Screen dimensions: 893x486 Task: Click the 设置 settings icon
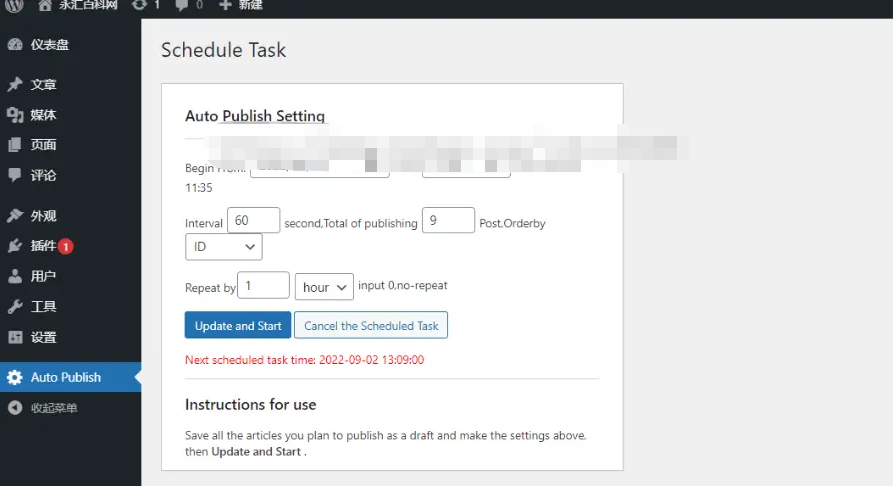[x=15, y=337]
